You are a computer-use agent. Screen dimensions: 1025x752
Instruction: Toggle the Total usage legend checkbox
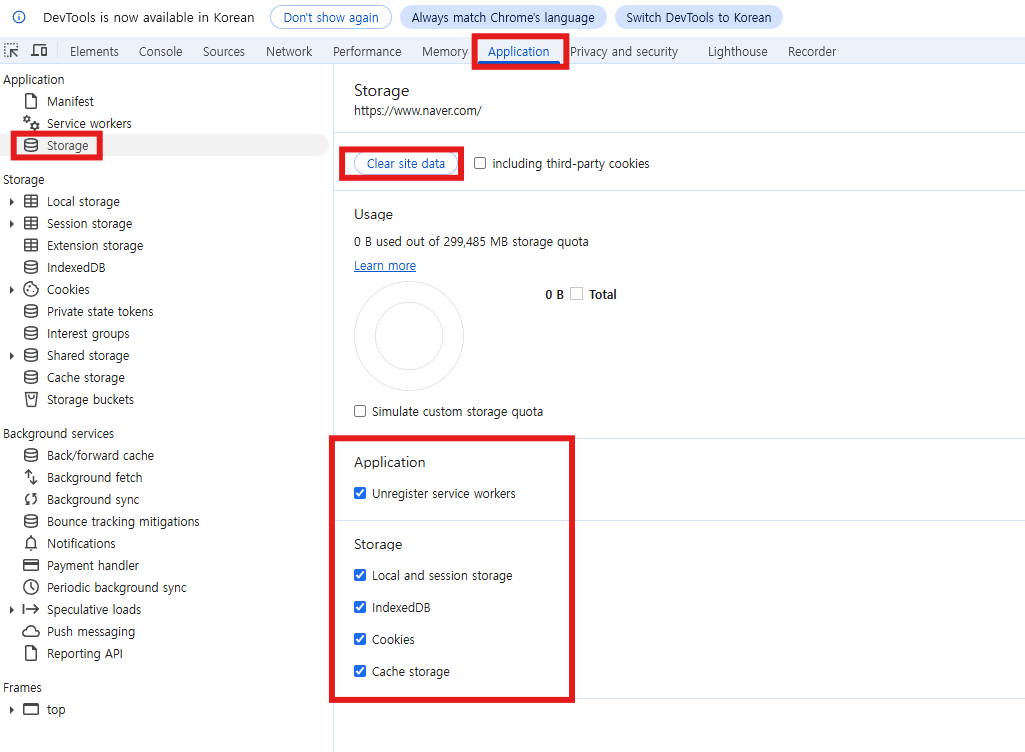(x=576, y=294)
